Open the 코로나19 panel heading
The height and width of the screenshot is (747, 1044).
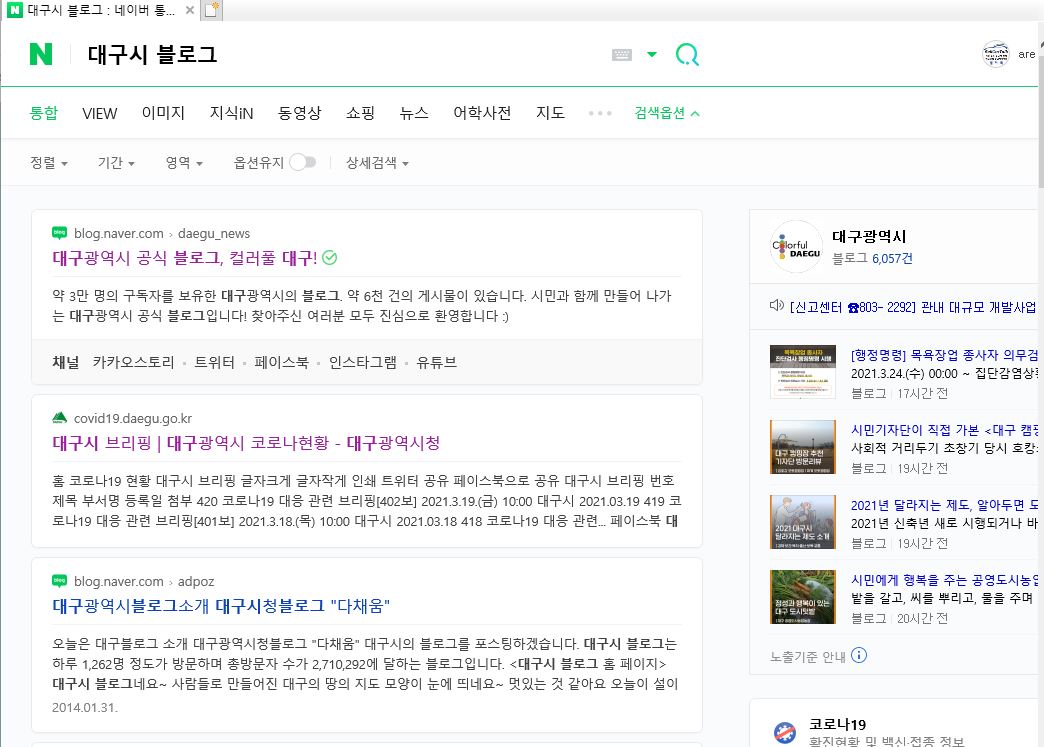tap(837, 724)
